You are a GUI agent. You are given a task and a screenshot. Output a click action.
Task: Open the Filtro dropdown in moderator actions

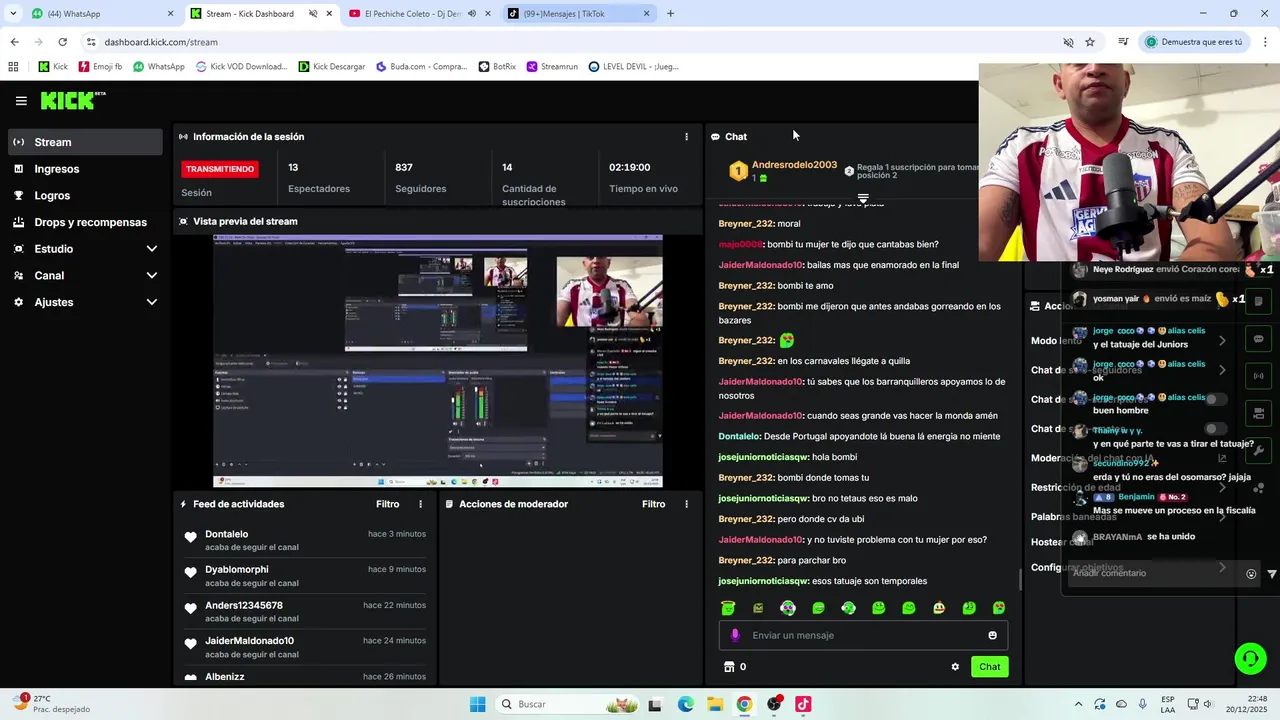(x=654, y=504)
